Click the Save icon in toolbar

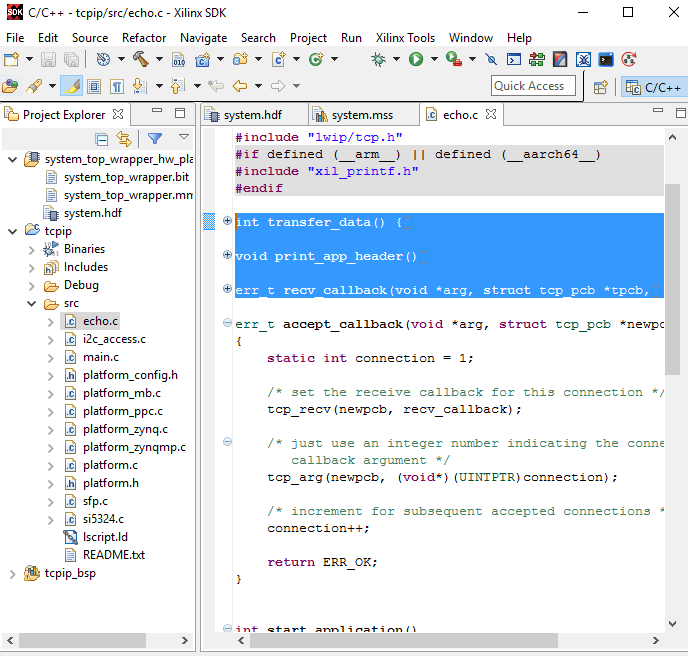[x=50, y=60]
